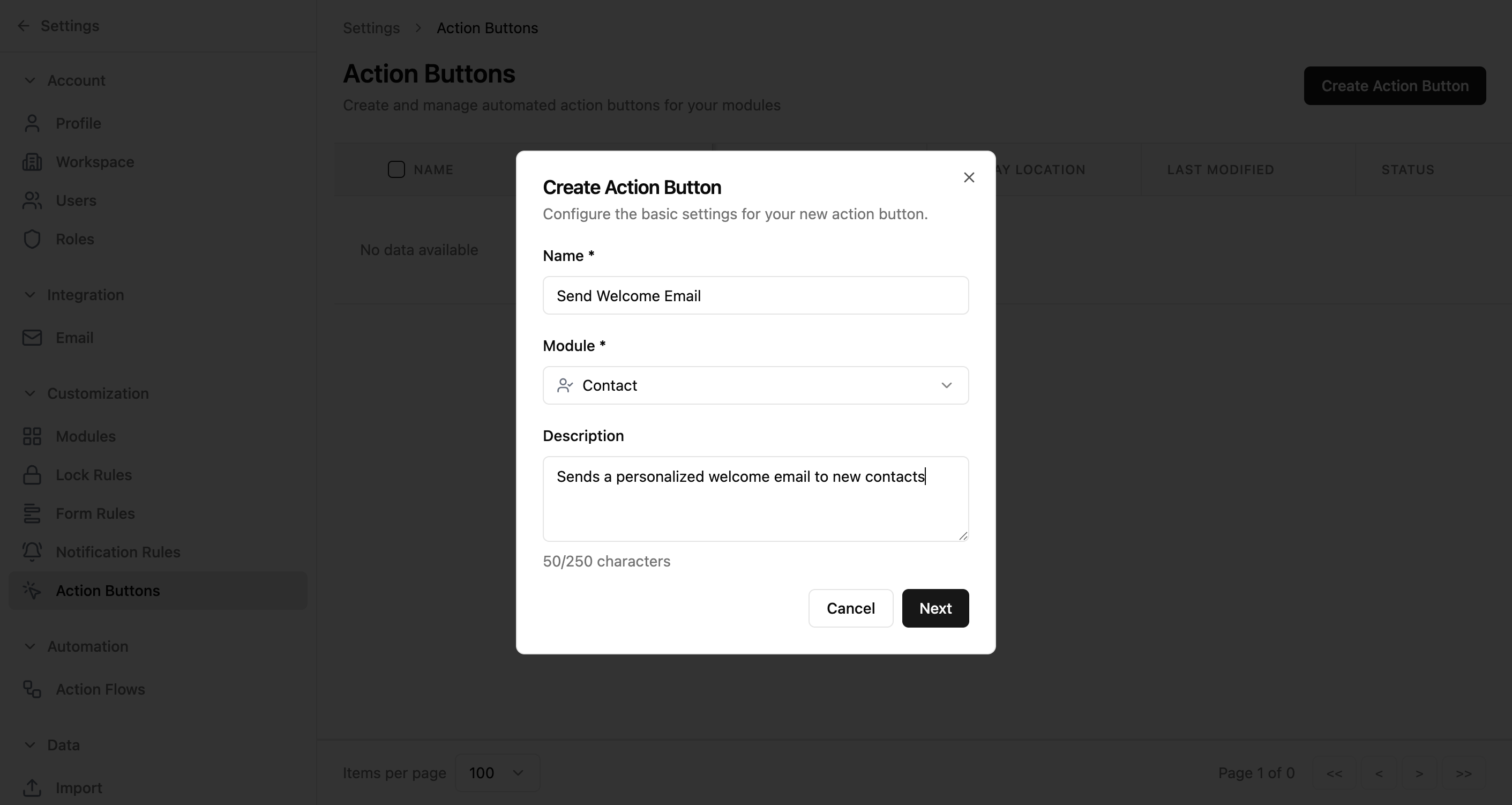
Task: Click the Next button
Action: 935,608
